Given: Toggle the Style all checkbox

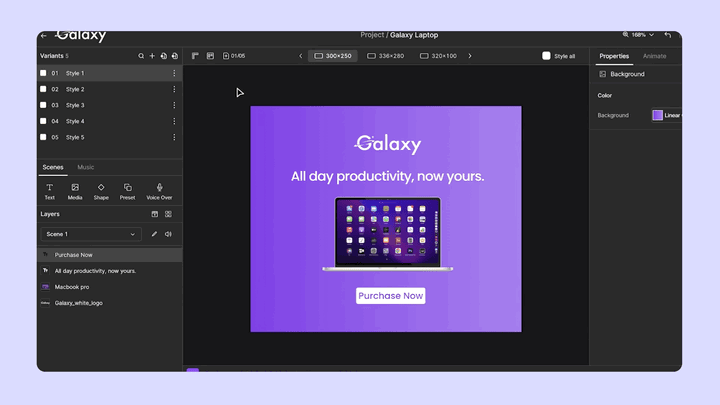Looking at the screenshot, I should coord(546,56).
